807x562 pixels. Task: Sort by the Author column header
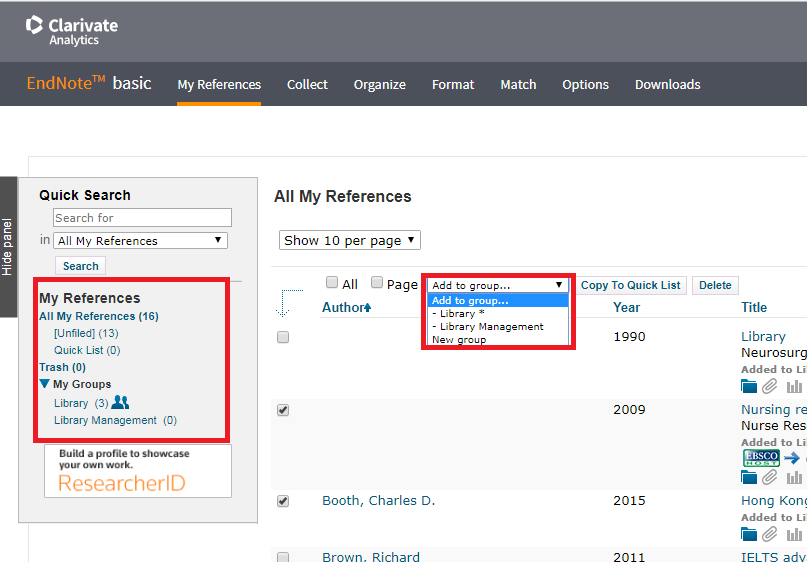coord(342,307)
